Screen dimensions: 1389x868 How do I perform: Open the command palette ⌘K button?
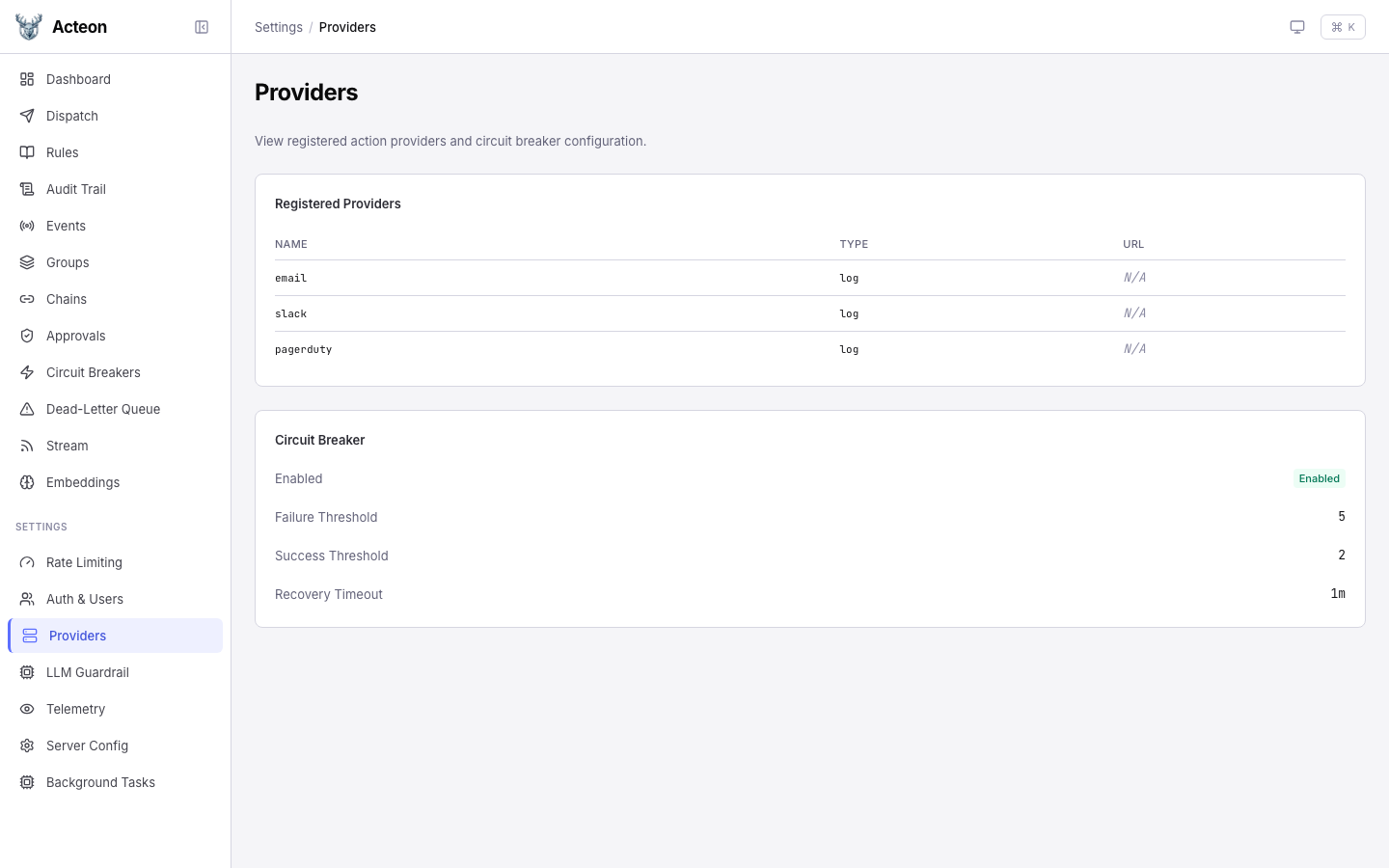point(1343,27)
